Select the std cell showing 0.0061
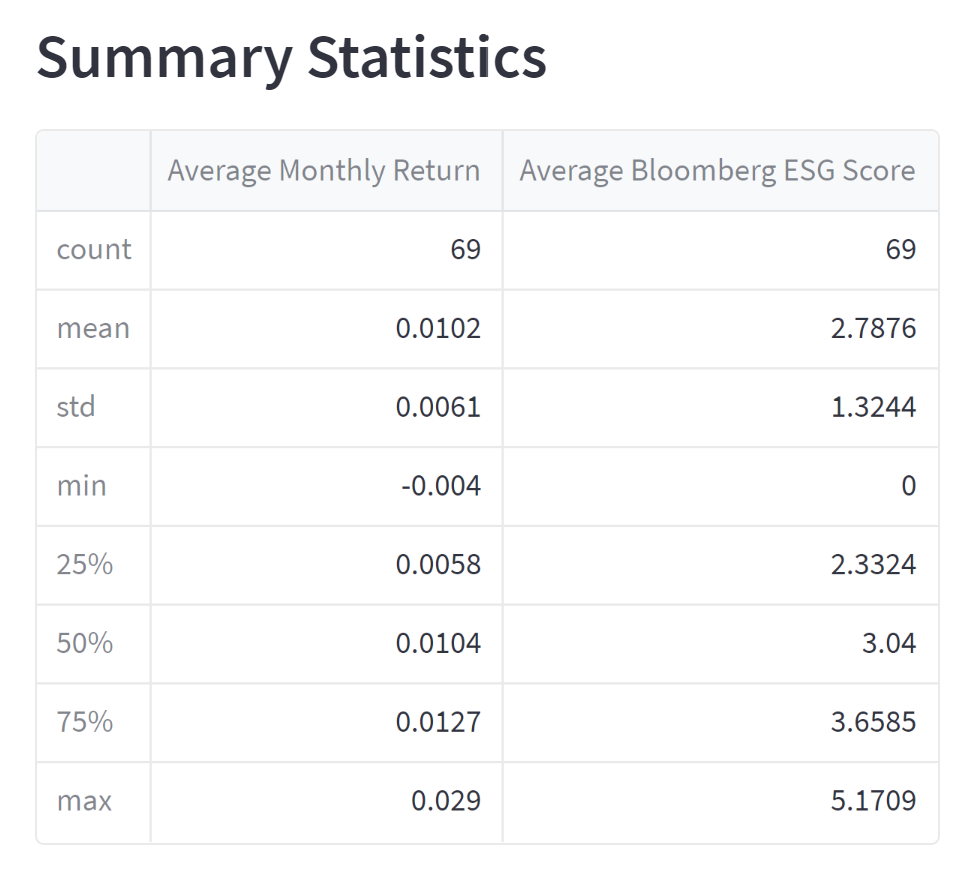 pyautogui.click(x=438, y=407)
